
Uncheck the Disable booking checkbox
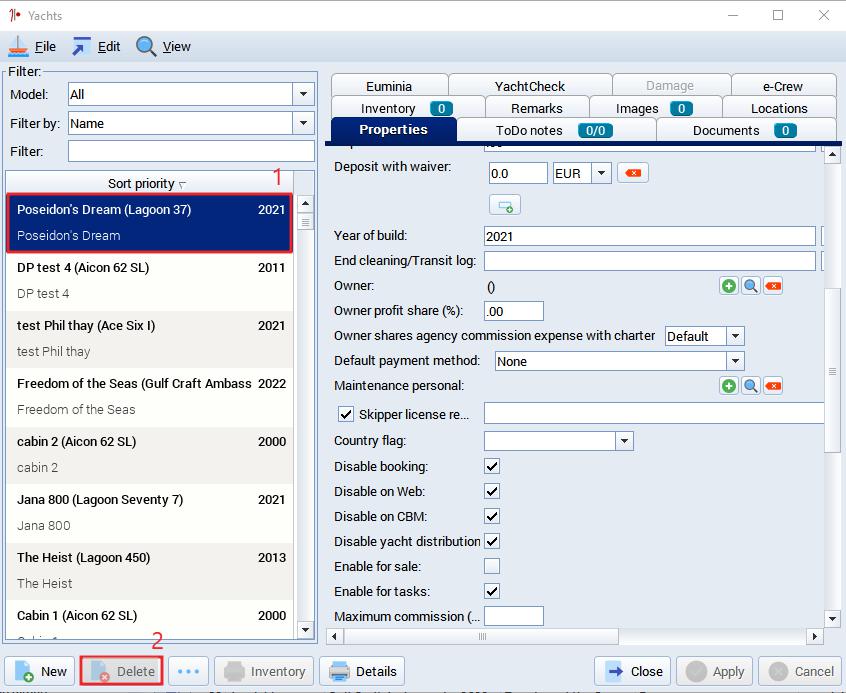click(x=492, y=466)
